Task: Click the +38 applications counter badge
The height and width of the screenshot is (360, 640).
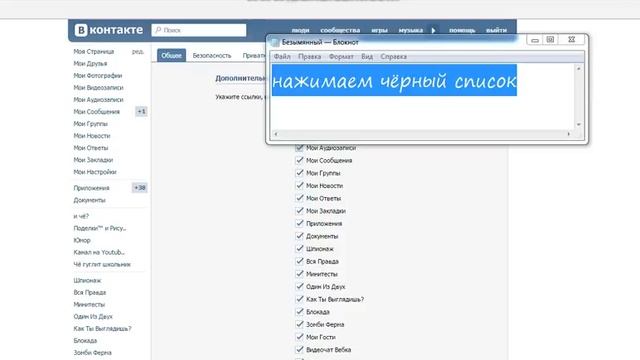Action: [140, 188]
